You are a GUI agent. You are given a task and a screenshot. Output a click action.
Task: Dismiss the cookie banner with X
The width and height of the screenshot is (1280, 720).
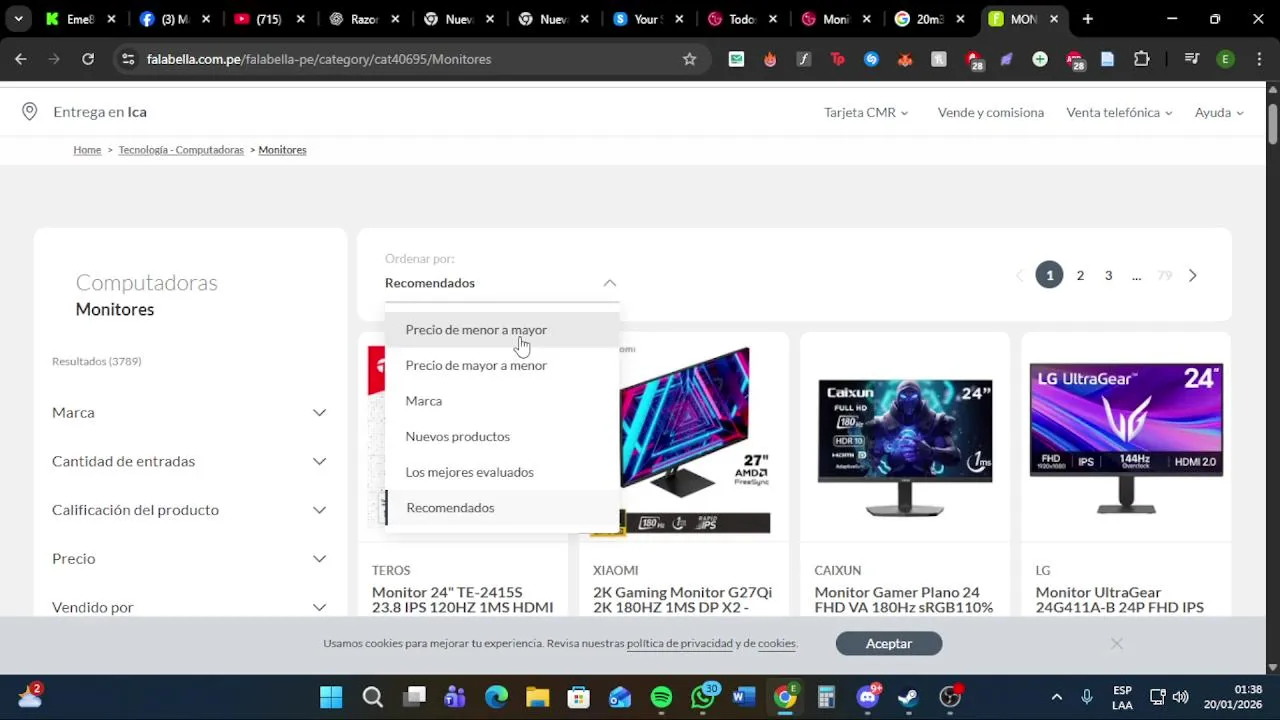[1116, 643]
